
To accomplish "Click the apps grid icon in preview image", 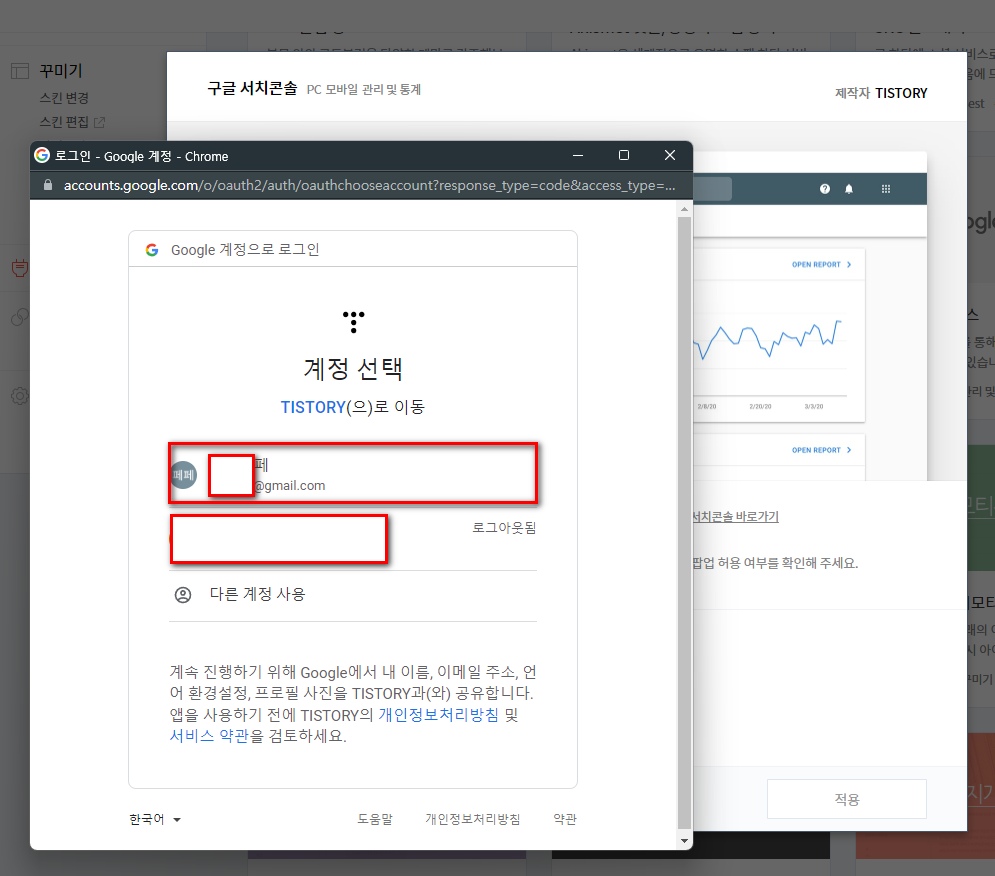I will [x=886, y=189].
